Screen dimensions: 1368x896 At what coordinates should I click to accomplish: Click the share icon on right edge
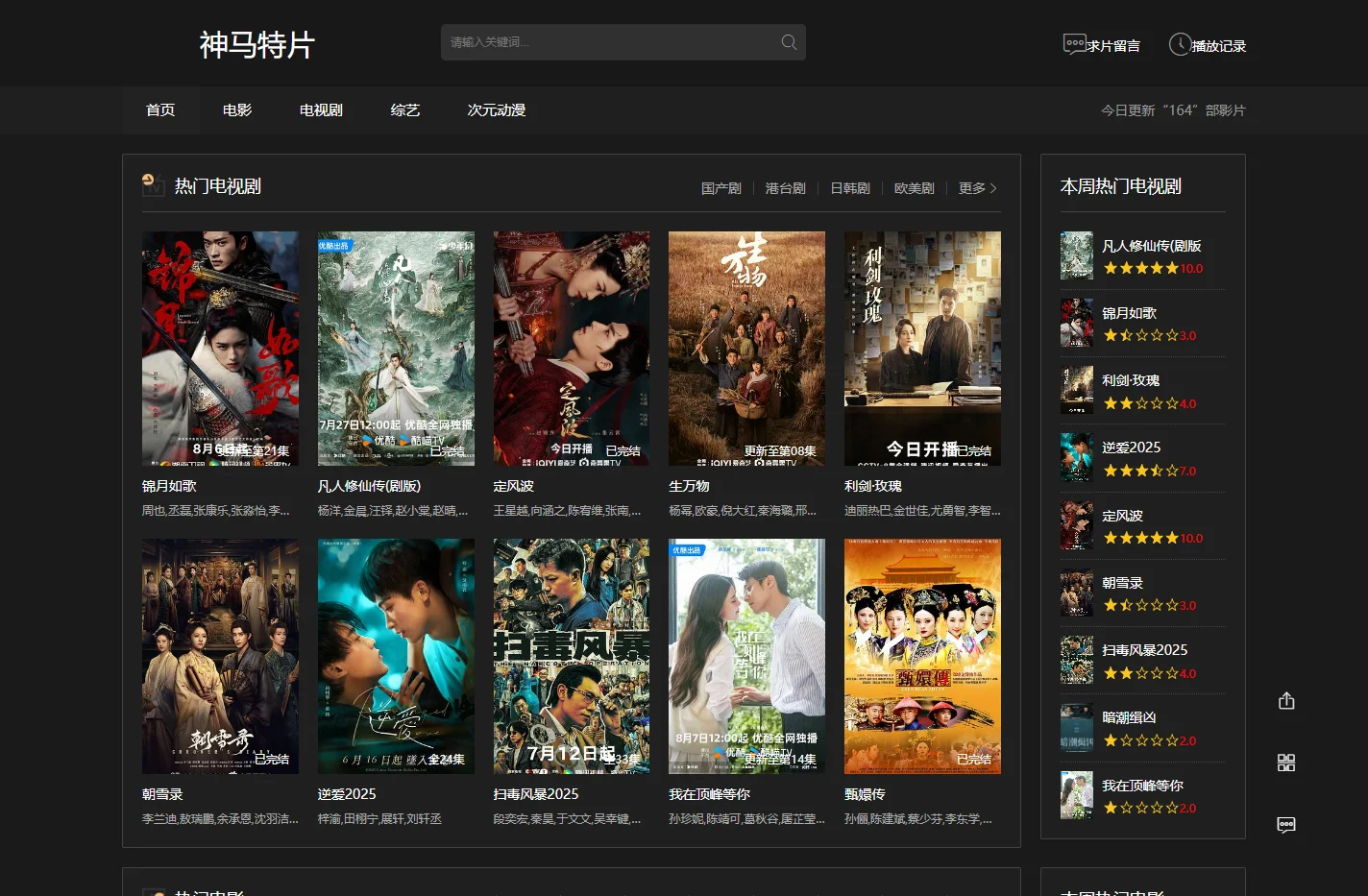[x=1286, y=701]
